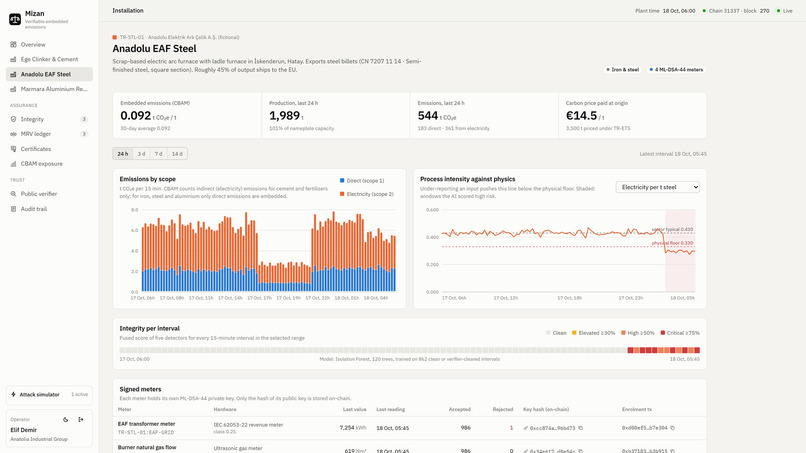Select the 3 d range tab
806x453 pixels.
point(141,154)
